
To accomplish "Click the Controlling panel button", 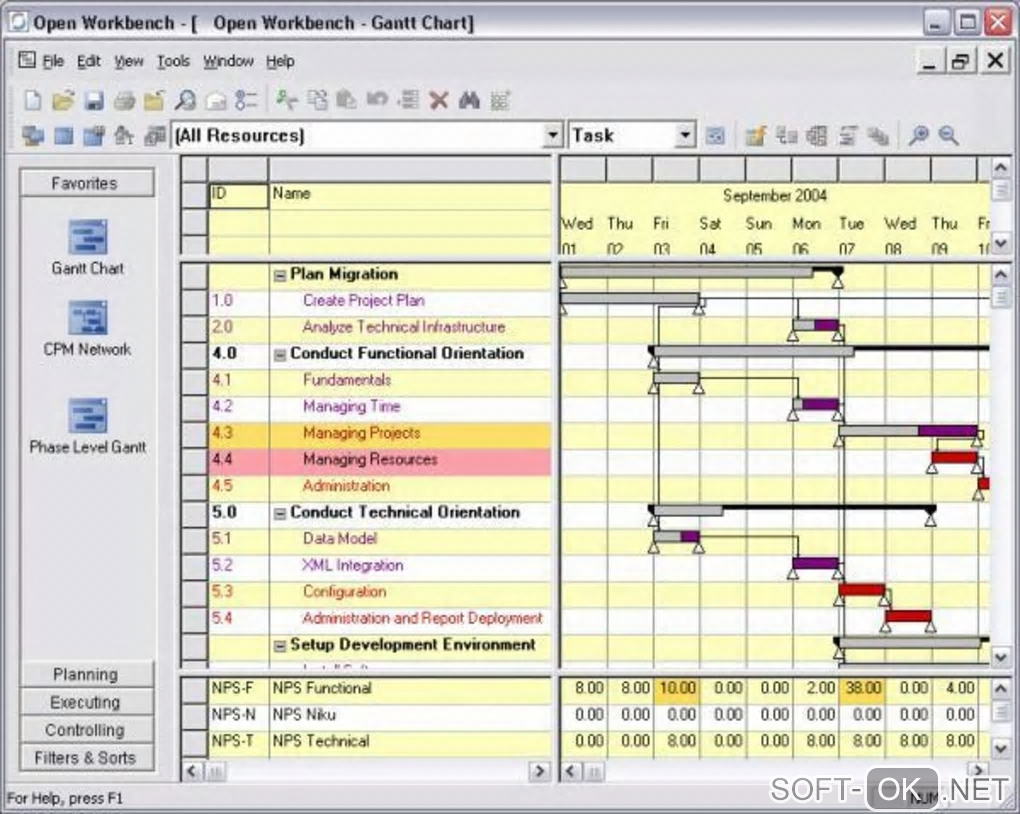I will [87, 730].
